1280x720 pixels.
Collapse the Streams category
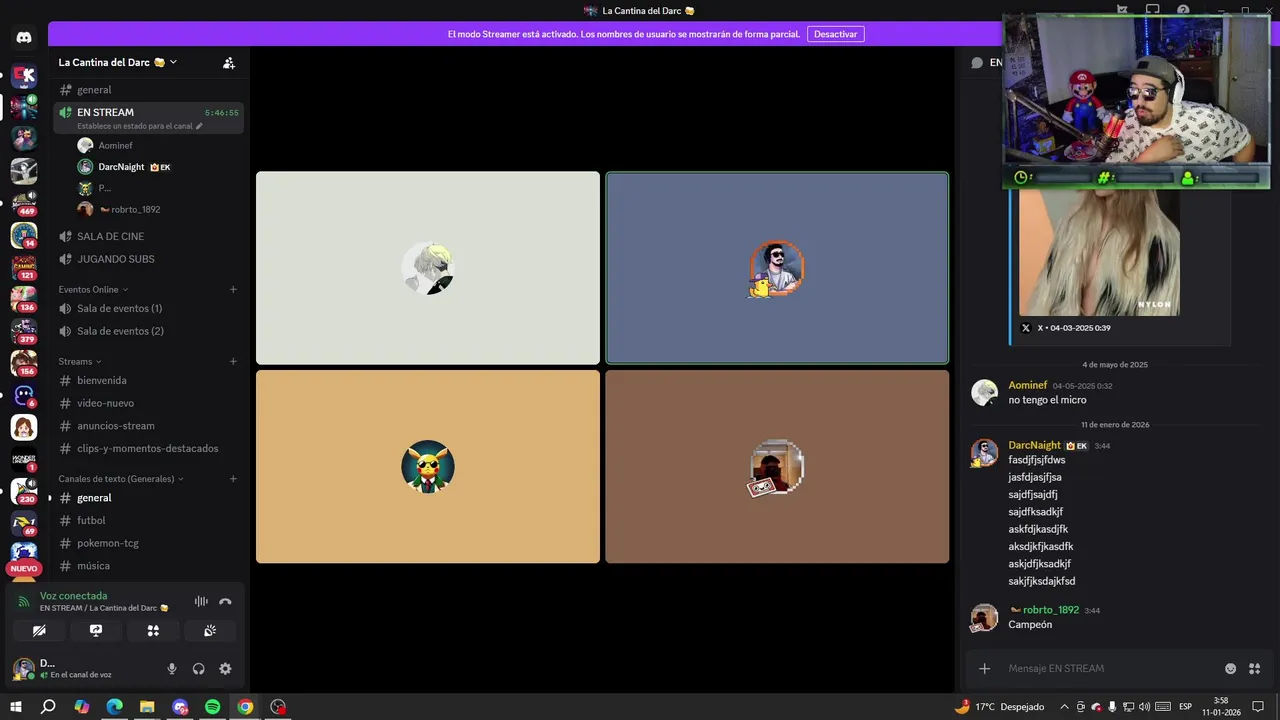click(x=80, y=361)
